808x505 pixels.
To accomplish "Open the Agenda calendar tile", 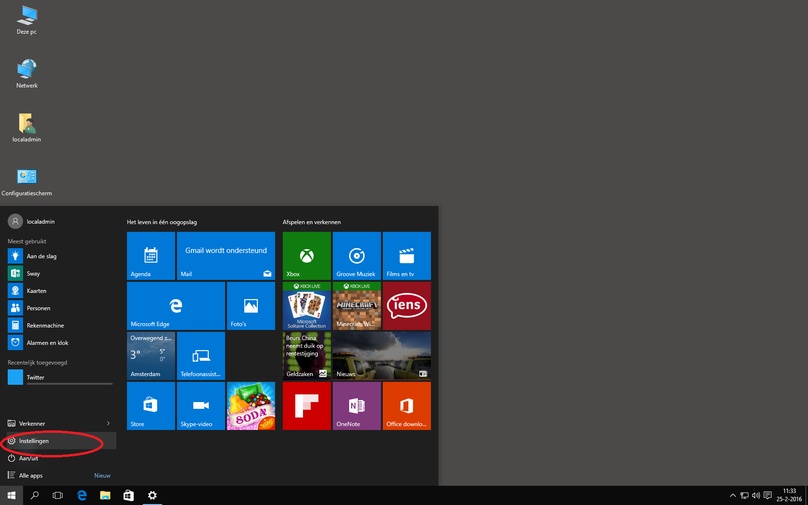I will [151, 256].
